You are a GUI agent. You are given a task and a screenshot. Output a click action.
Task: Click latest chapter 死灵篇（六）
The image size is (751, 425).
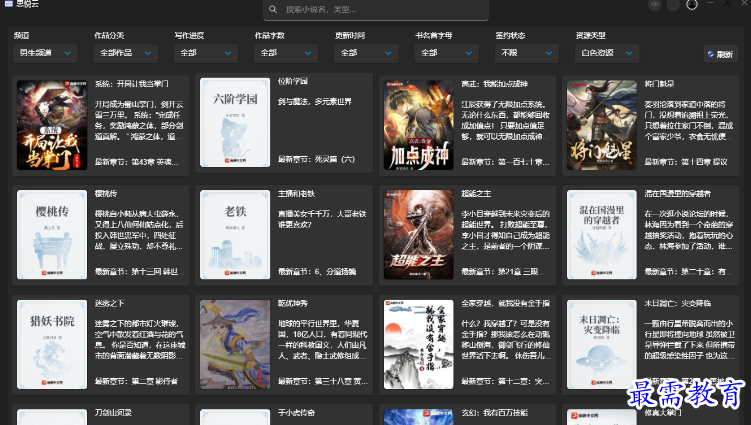[x=316, y=160]
